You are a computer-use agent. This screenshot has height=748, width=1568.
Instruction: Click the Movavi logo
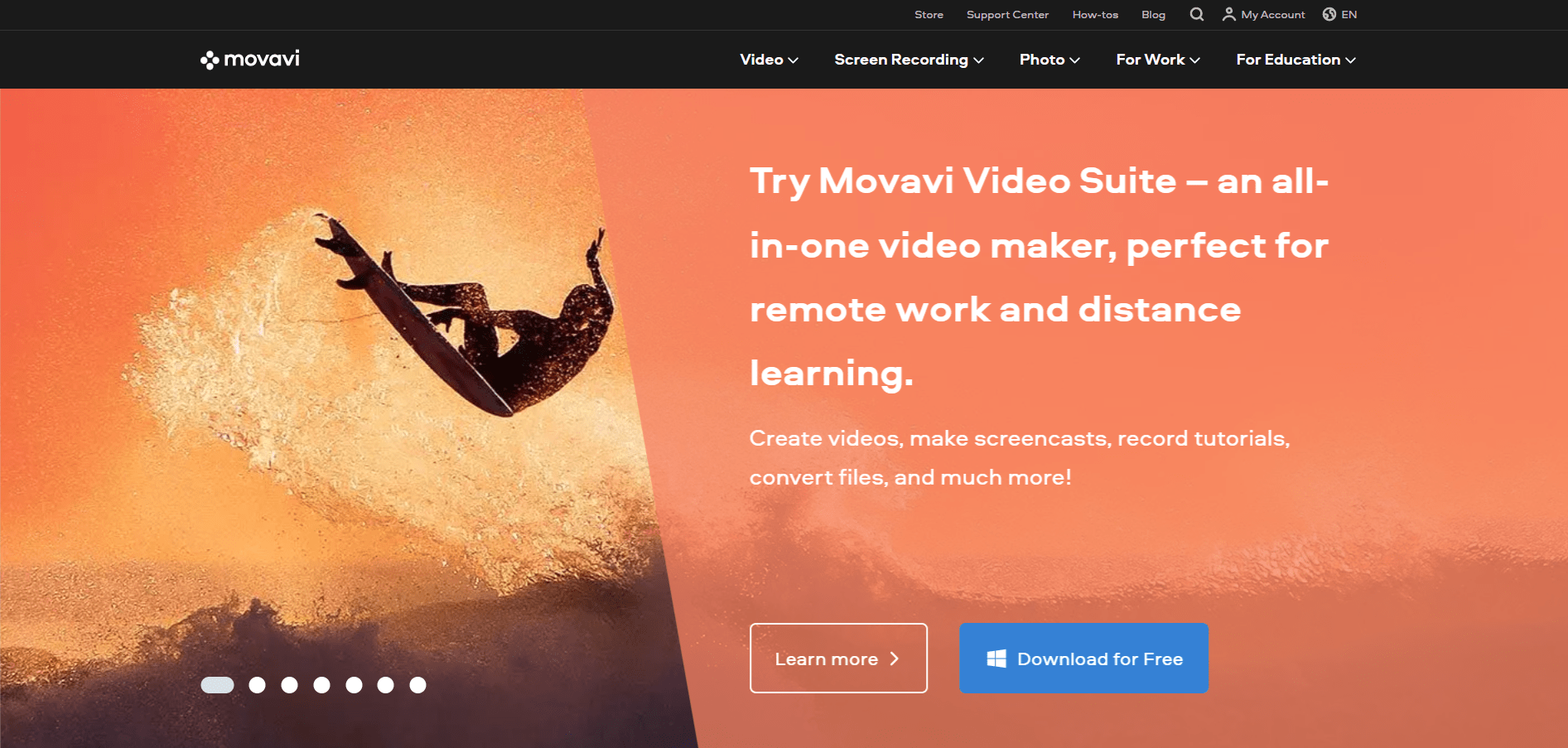click(x=249, y=60)
